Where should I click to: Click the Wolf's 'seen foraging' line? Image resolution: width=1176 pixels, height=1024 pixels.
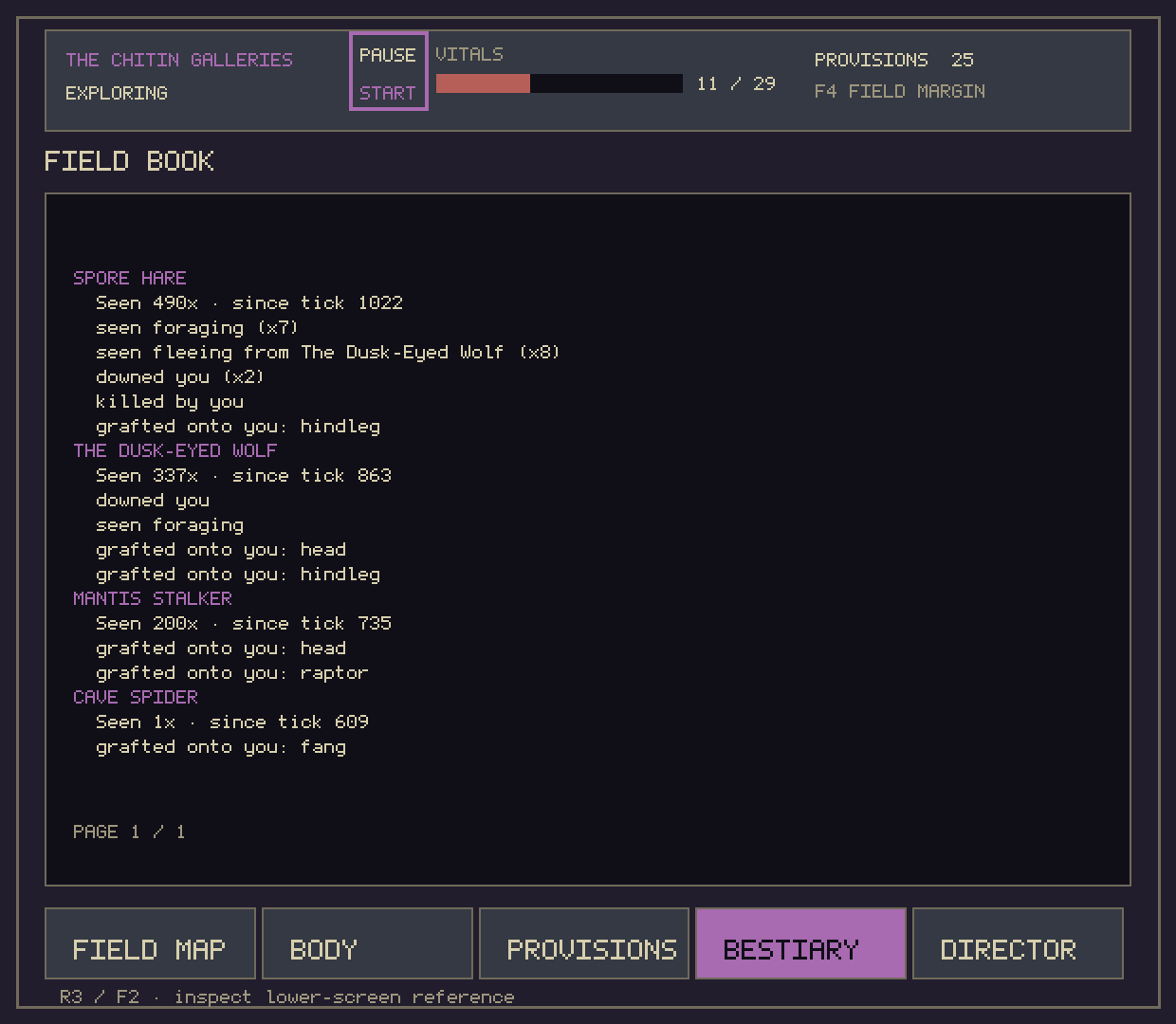coord(170,524)
